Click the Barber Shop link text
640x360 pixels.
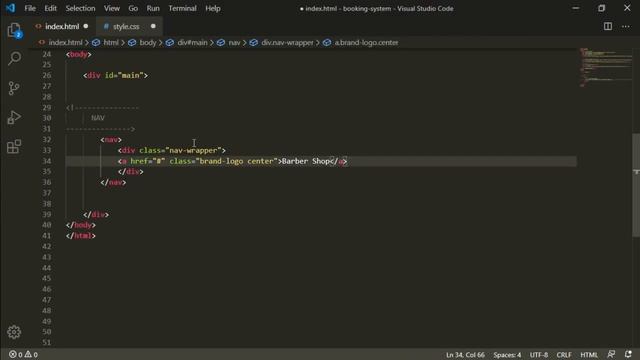pos(306,161)
